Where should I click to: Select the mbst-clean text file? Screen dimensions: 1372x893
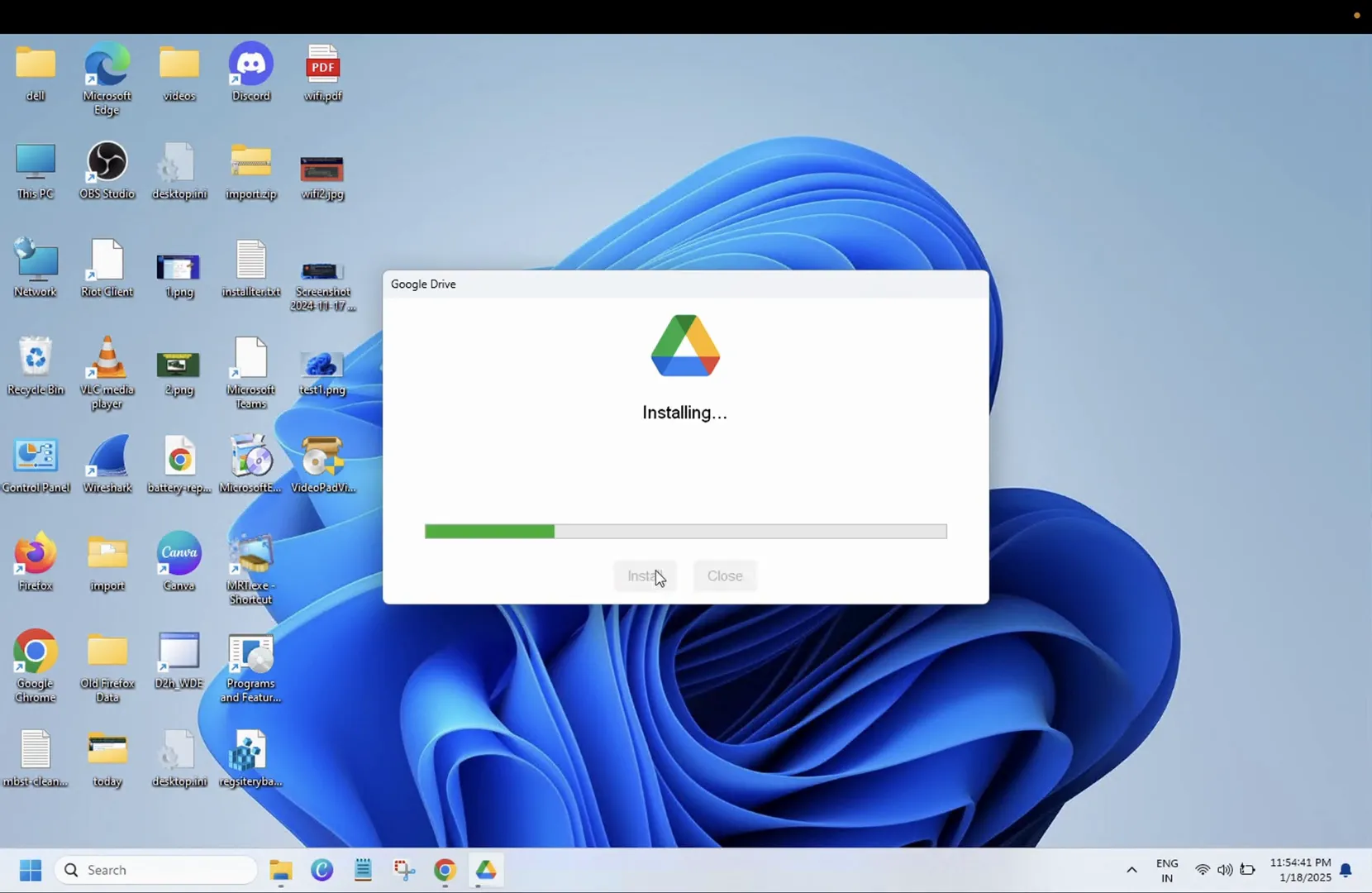pyautogui.click(x=36, y=758)
